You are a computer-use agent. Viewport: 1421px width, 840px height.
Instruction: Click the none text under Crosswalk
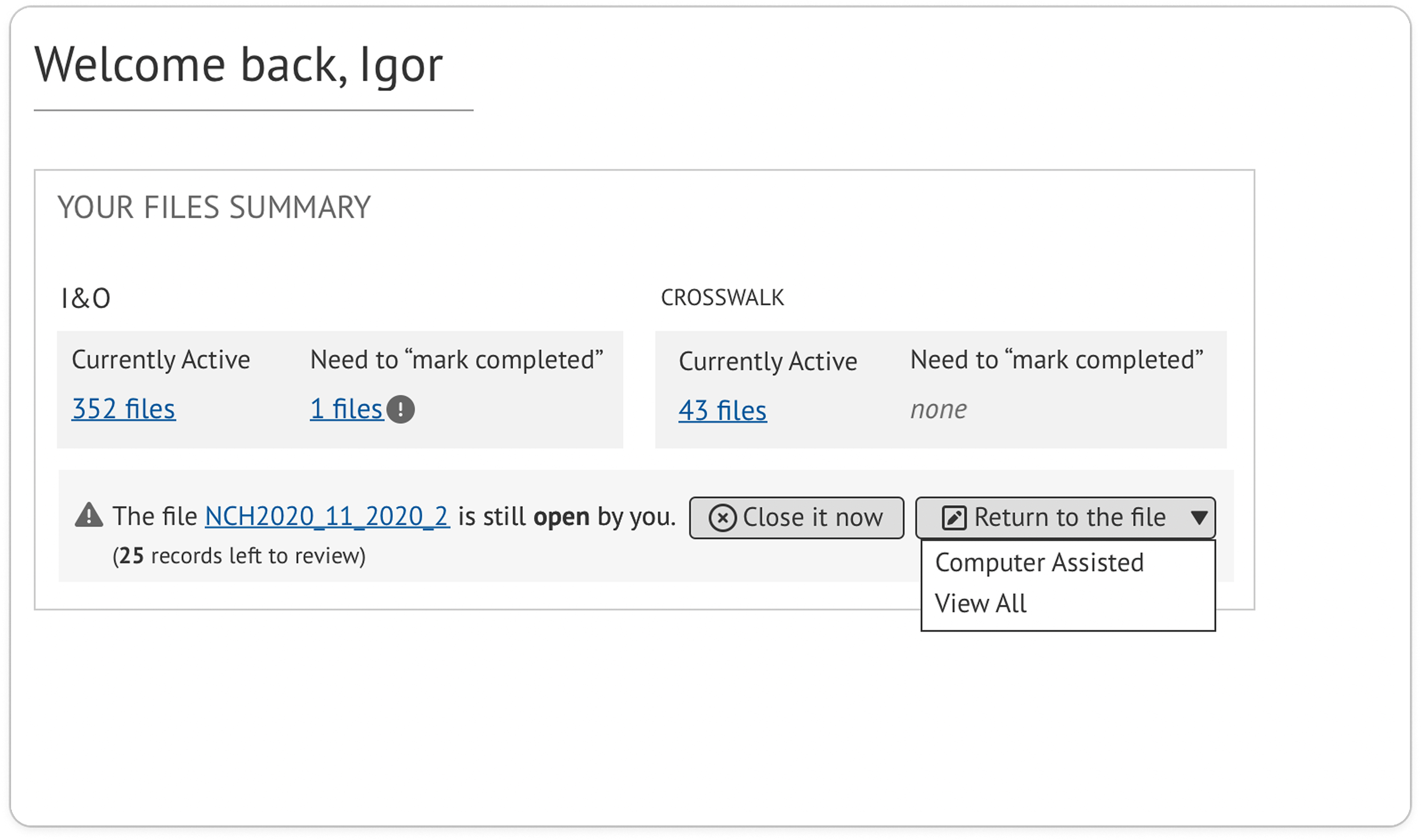(939, 409)
